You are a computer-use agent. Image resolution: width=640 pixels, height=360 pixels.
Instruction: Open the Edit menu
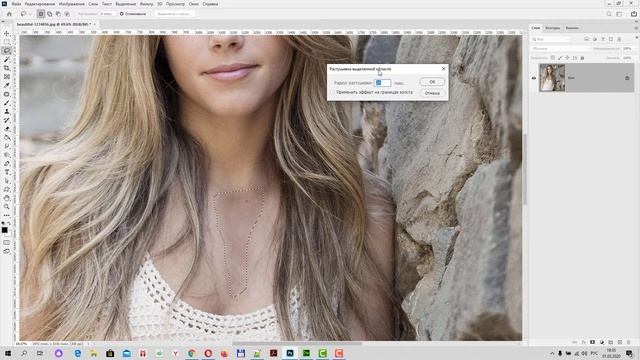pyautogui.click(x=40, y=4)
